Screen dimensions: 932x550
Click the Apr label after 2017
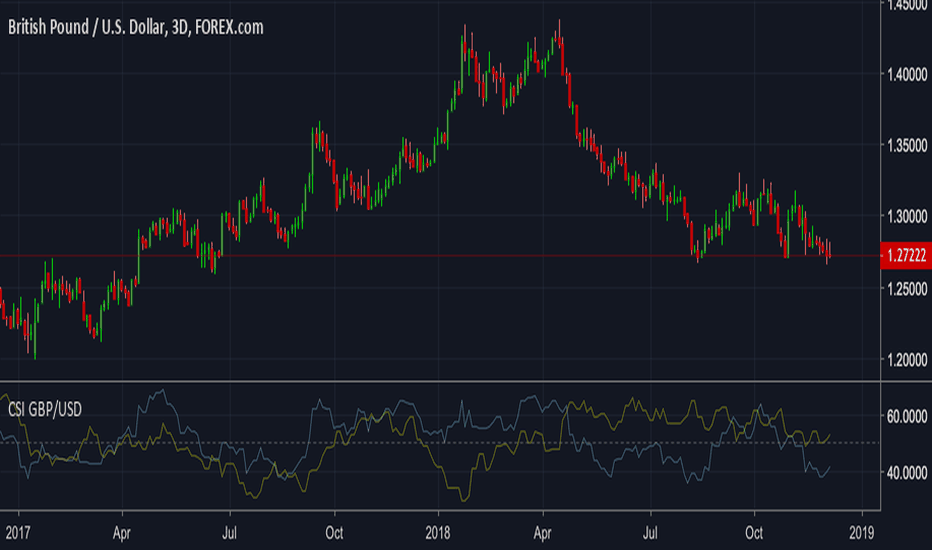point(122,533)
